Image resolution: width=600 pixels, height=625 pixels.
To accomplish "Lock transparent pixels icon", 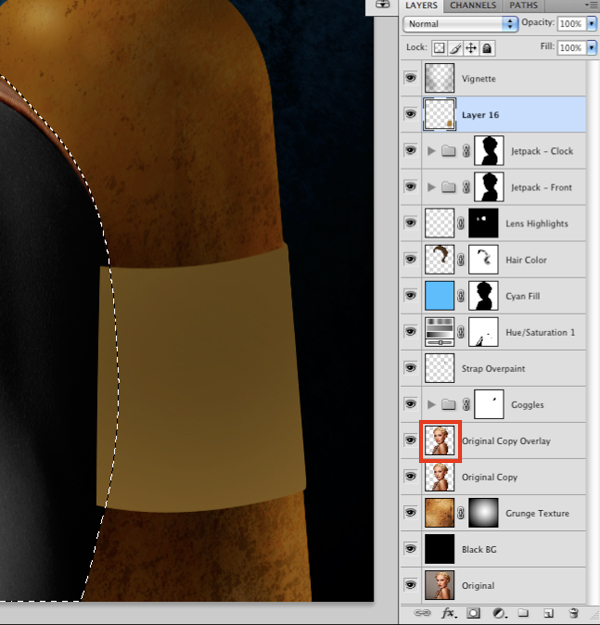I will click(x=439, y=48).
